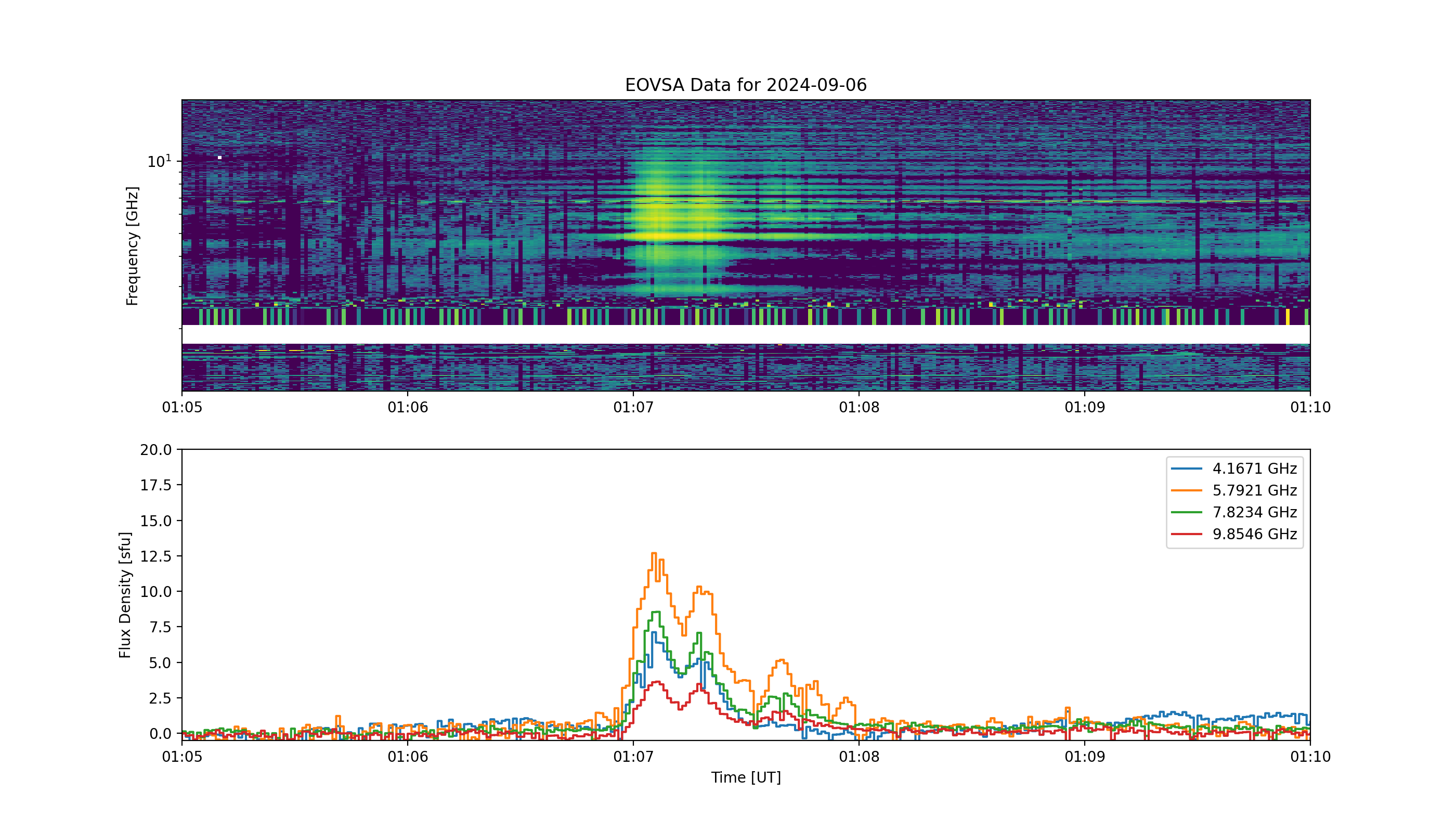1456x832 pixels.
Task: Click the 'Time [UT]' axis label
Action: pyautogui.click(x=746, y=777)
